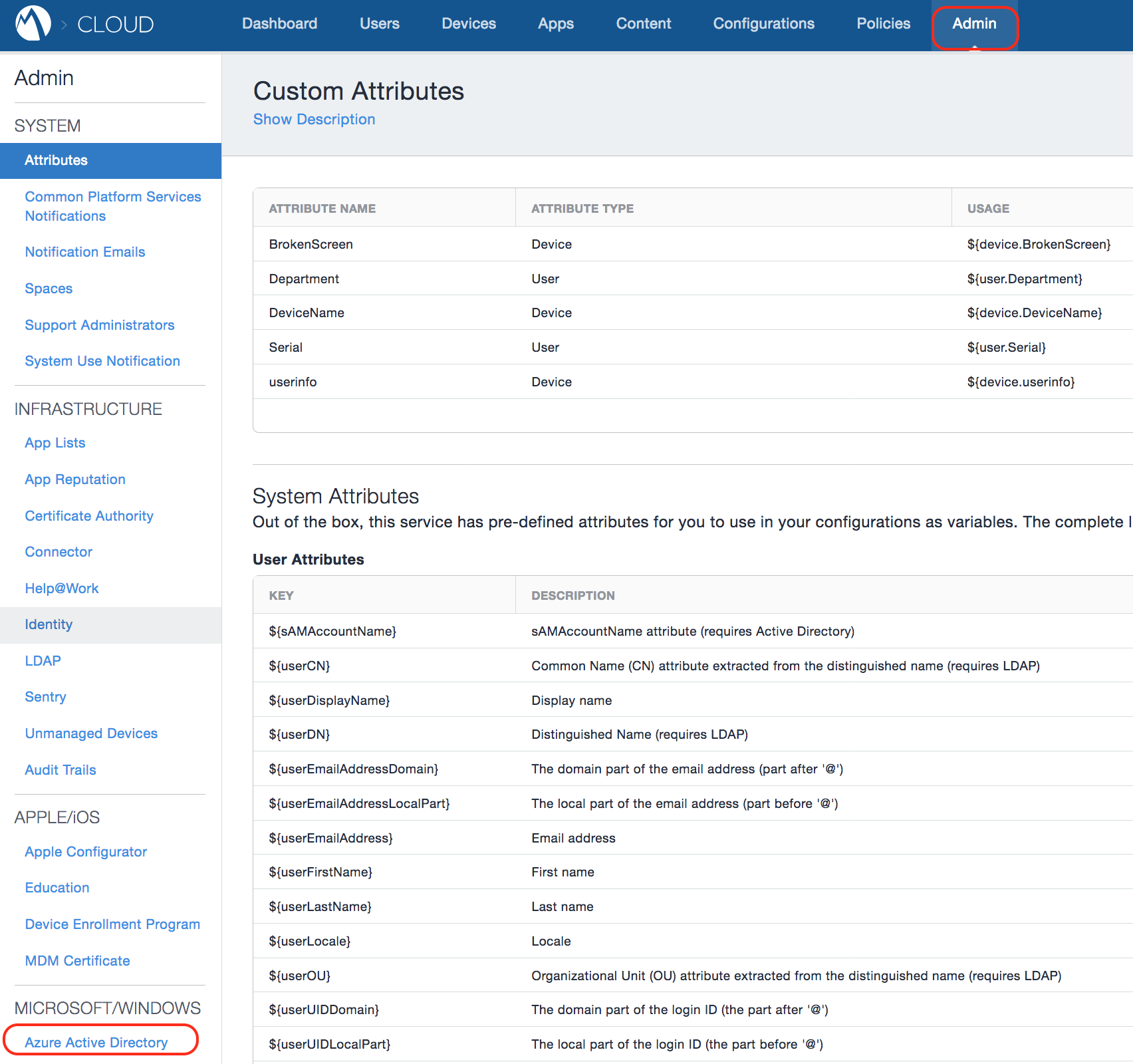Open the MDM Certificate page
The width and height of the screenshot is (1133, 1064).
click(x=77, y=961)
